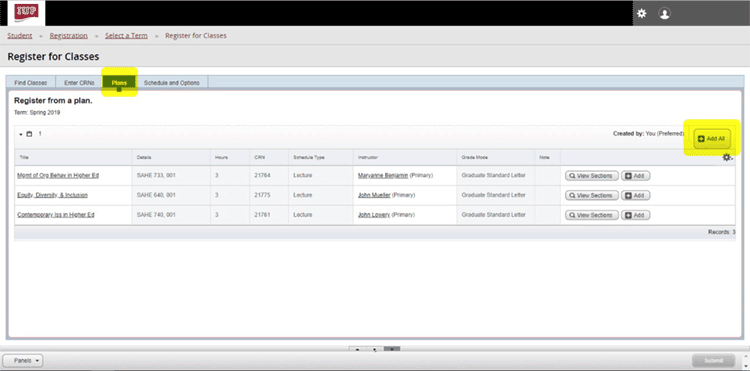This screenshot has width=750, height=371.
Task: Sort by the Instructor column header
Action: [405, 157]
